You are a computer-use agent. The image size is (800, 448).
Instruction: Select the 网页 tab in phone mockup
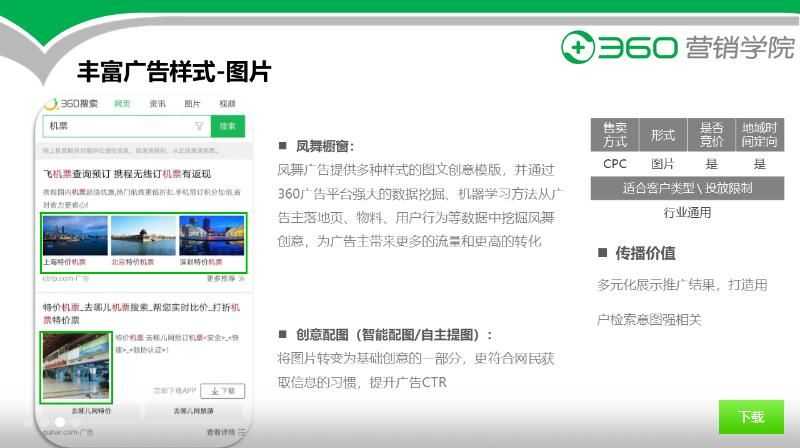122,104
